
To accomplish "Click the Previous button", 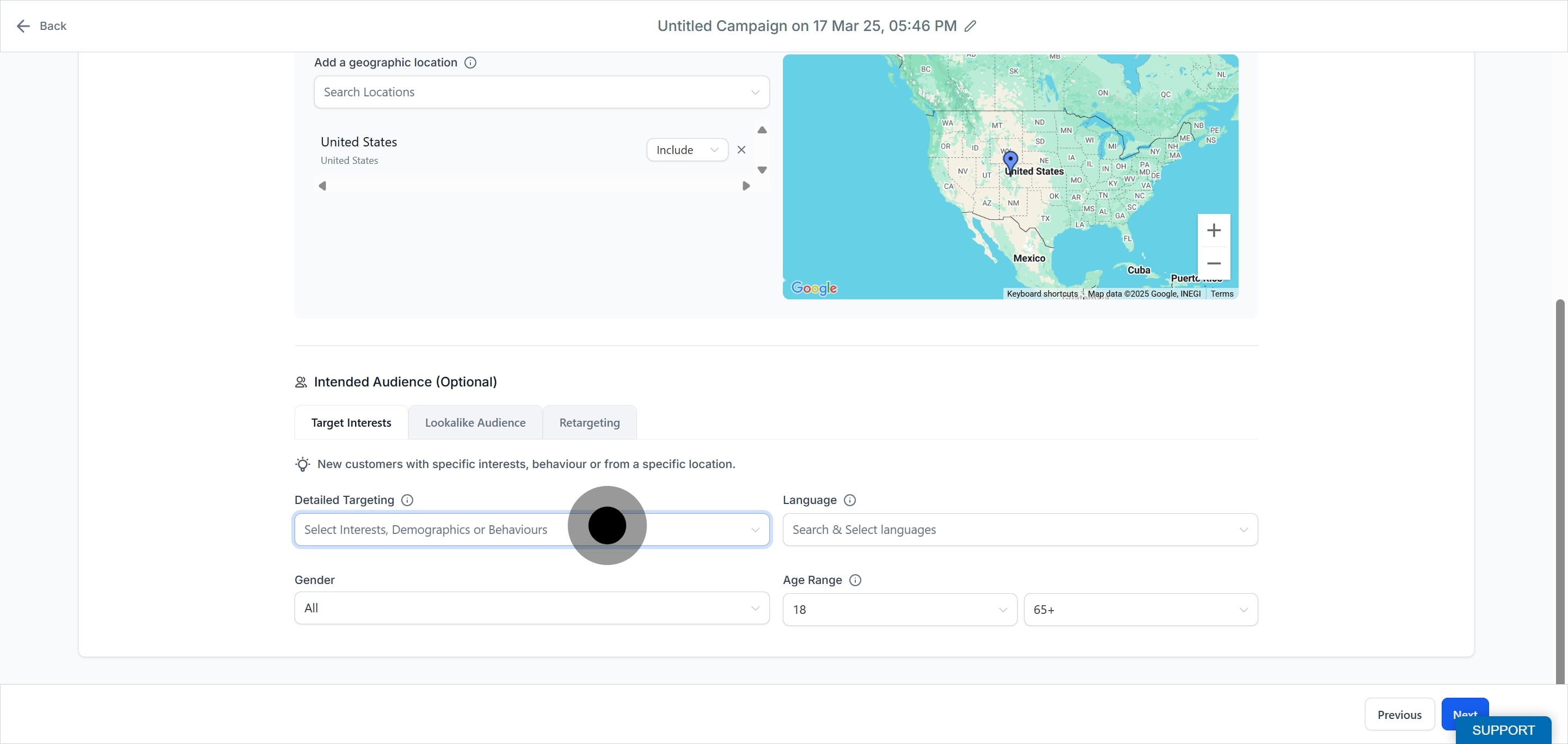I will pyautogui.click(x=1399, y=715).
